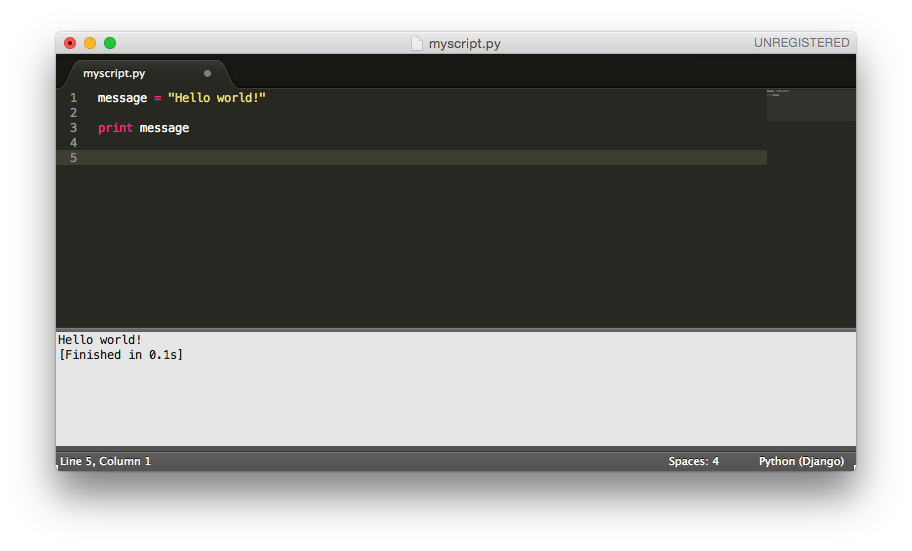Click the print keyword on line 3
This screenshot has height=551, width=912.
tap(115, 128)
